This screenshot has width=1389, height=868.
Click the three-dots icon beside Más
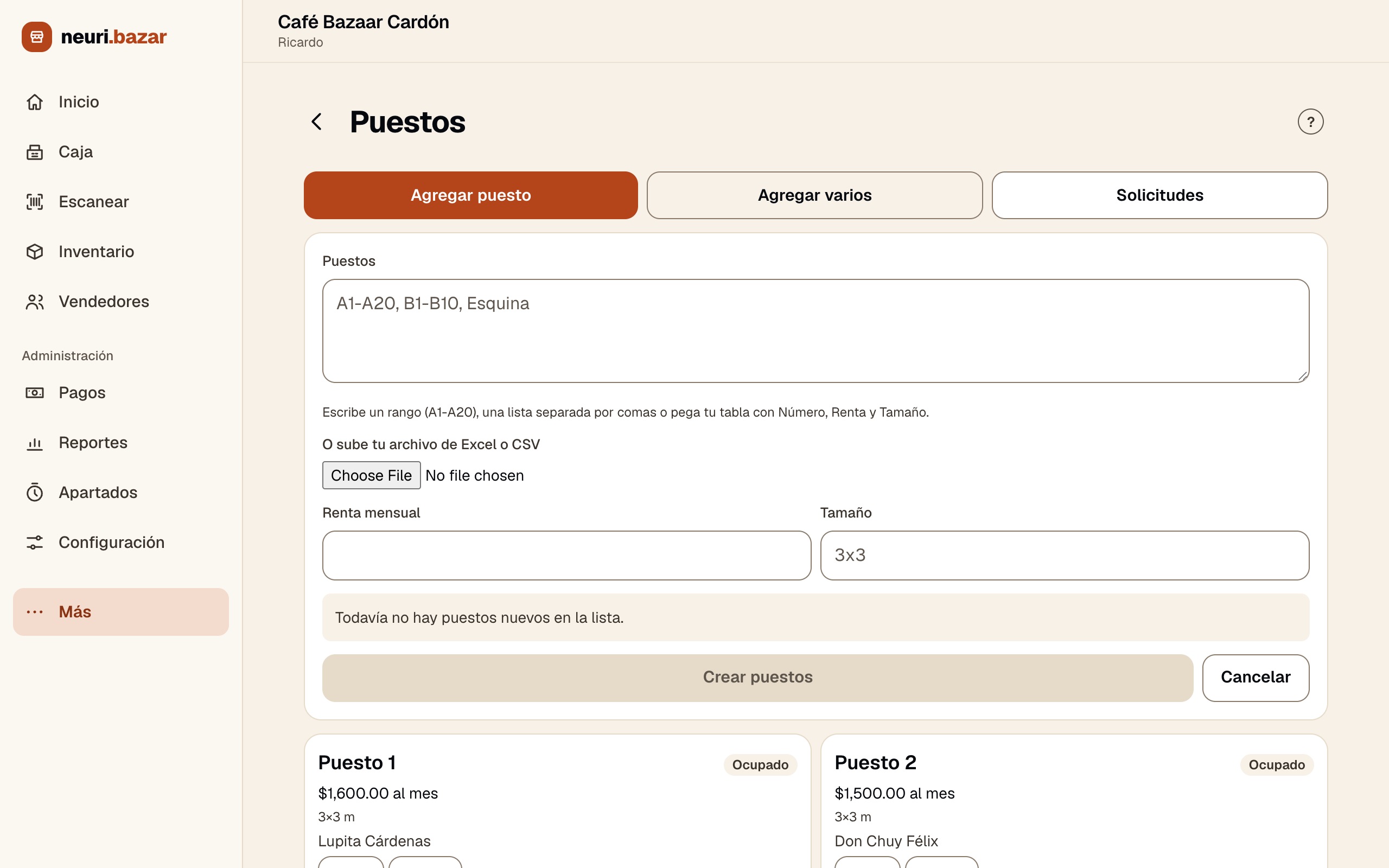coord(34,612)
